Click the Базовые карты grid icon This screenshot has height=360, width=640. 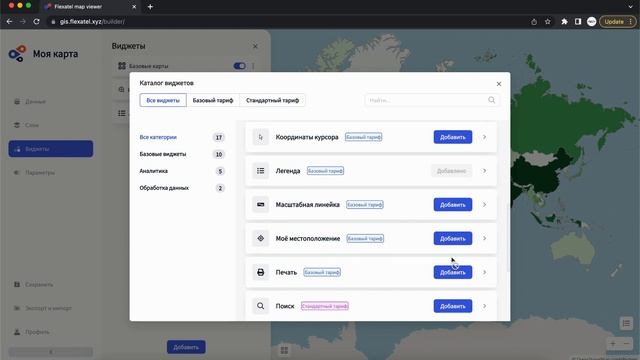122,66
